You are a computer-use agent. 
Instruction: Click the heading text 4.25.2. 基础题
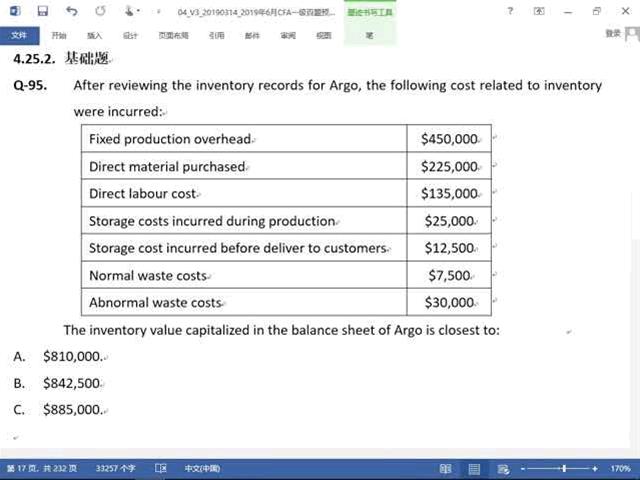(61, 59)
